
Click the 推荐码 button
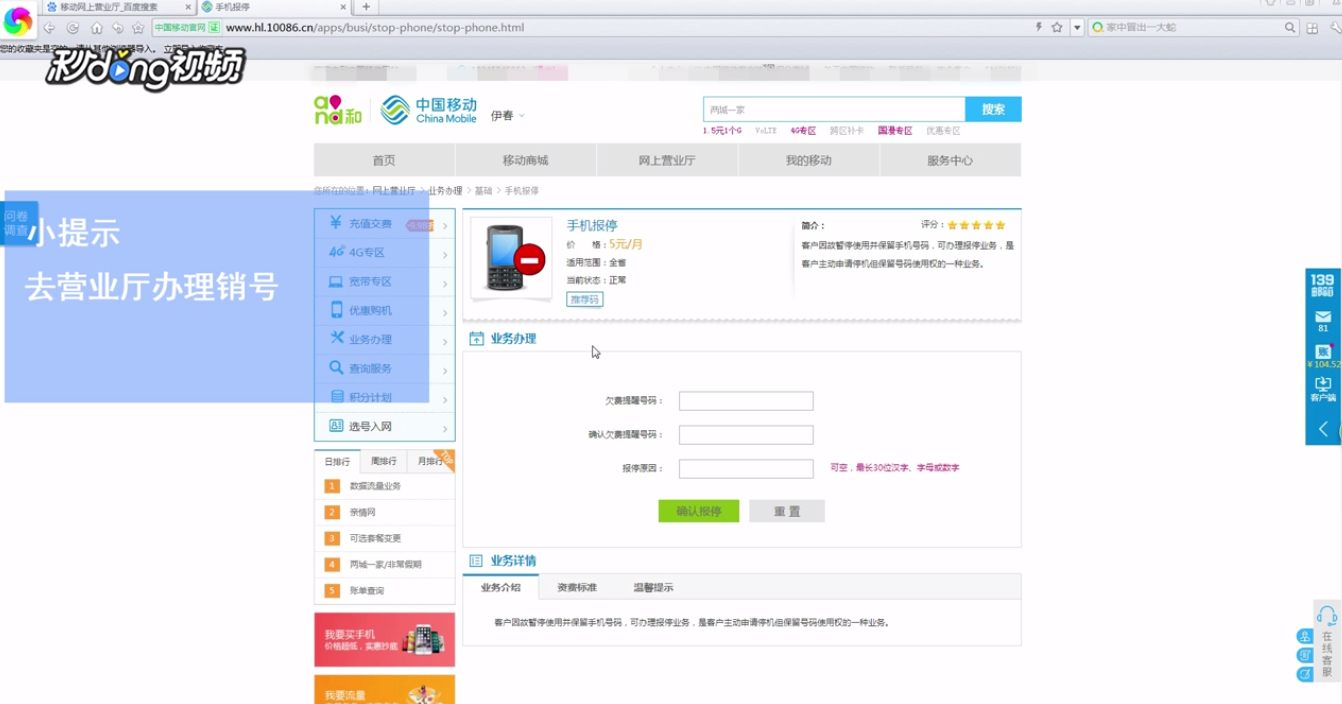click(x=585, y=299)
